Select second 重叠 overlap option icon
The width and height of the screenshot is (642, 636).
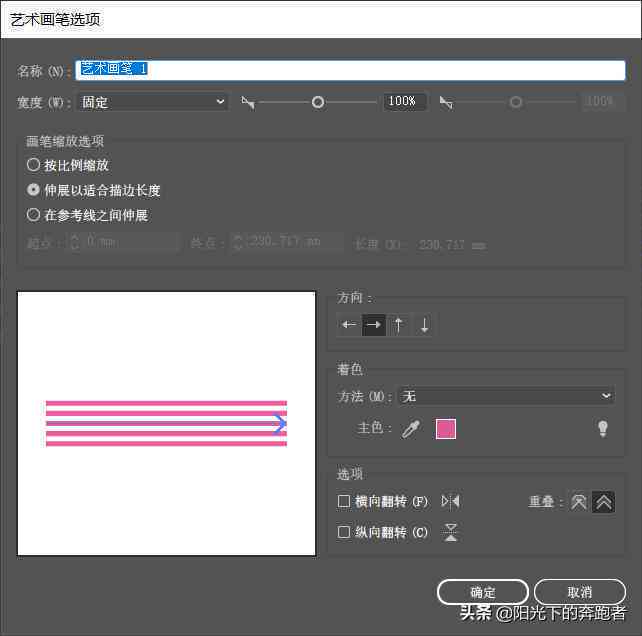[x=604, y=502]
